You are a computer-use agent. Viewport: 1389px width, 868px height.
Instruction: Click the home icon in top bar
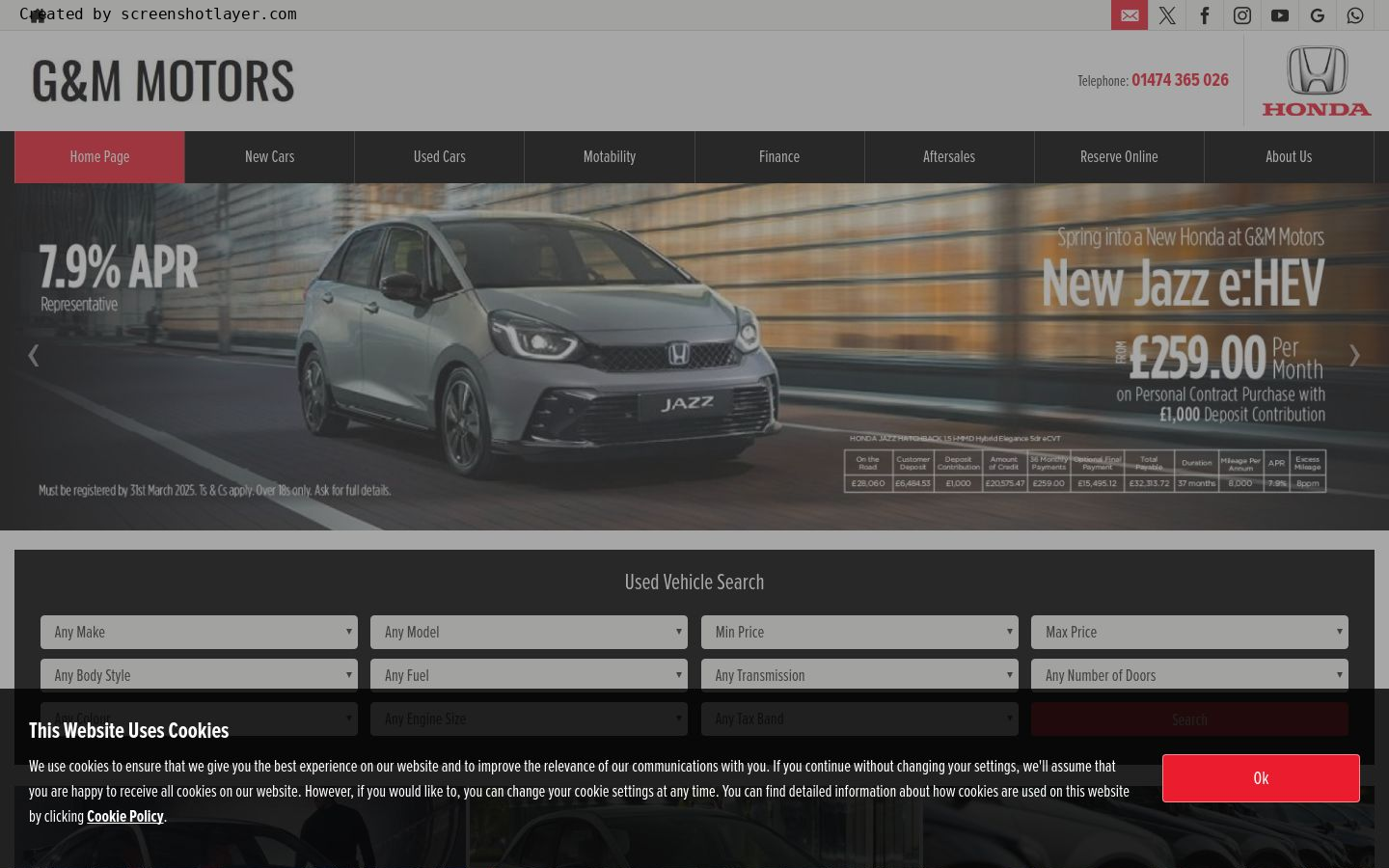pyautogui.click(x=38, y=15)
